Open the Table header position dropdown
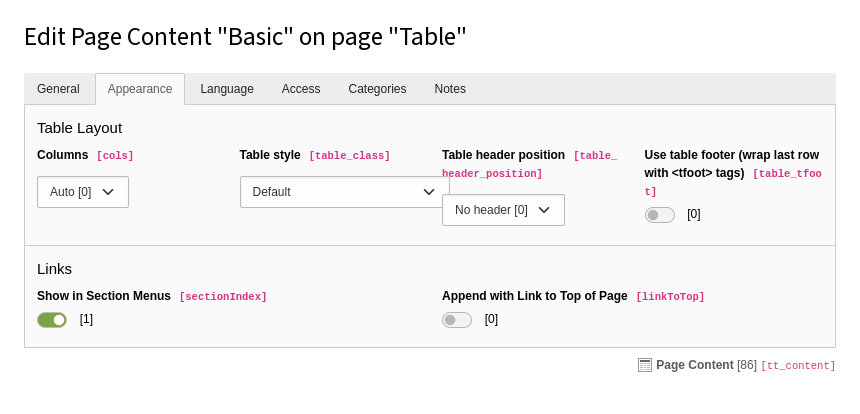 pyautogui.click(x=503, y=210)
